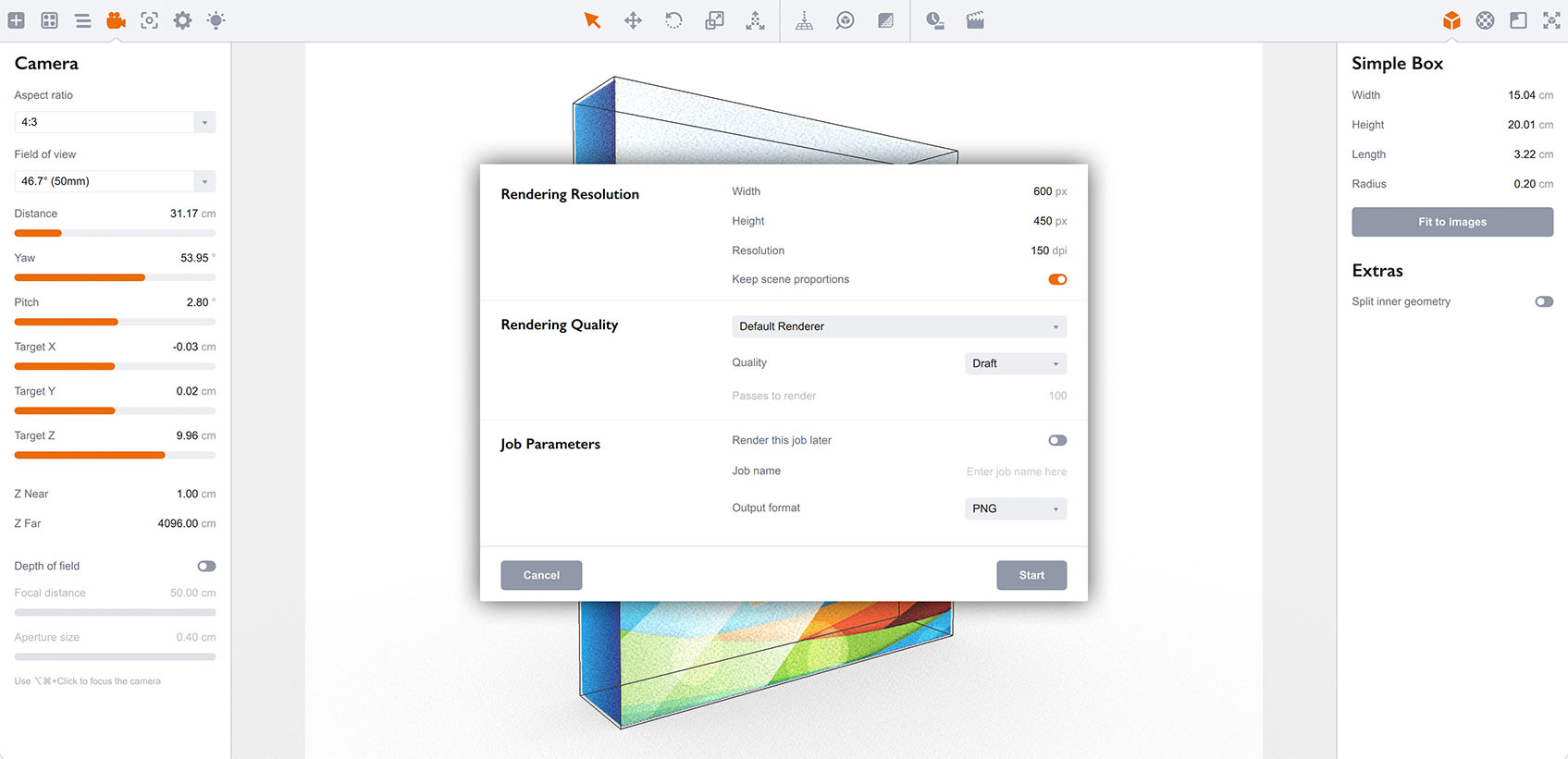Click the rendering Height 450 value

tap(1043, 221)
